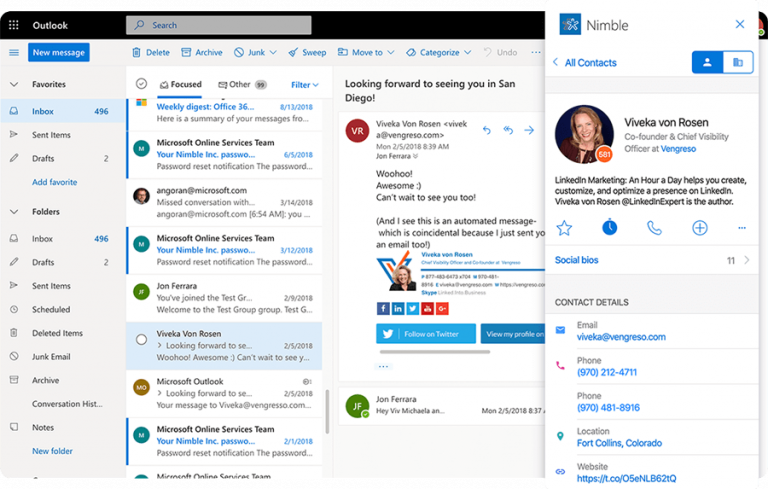Switch to Nimble person contact view

707,62
